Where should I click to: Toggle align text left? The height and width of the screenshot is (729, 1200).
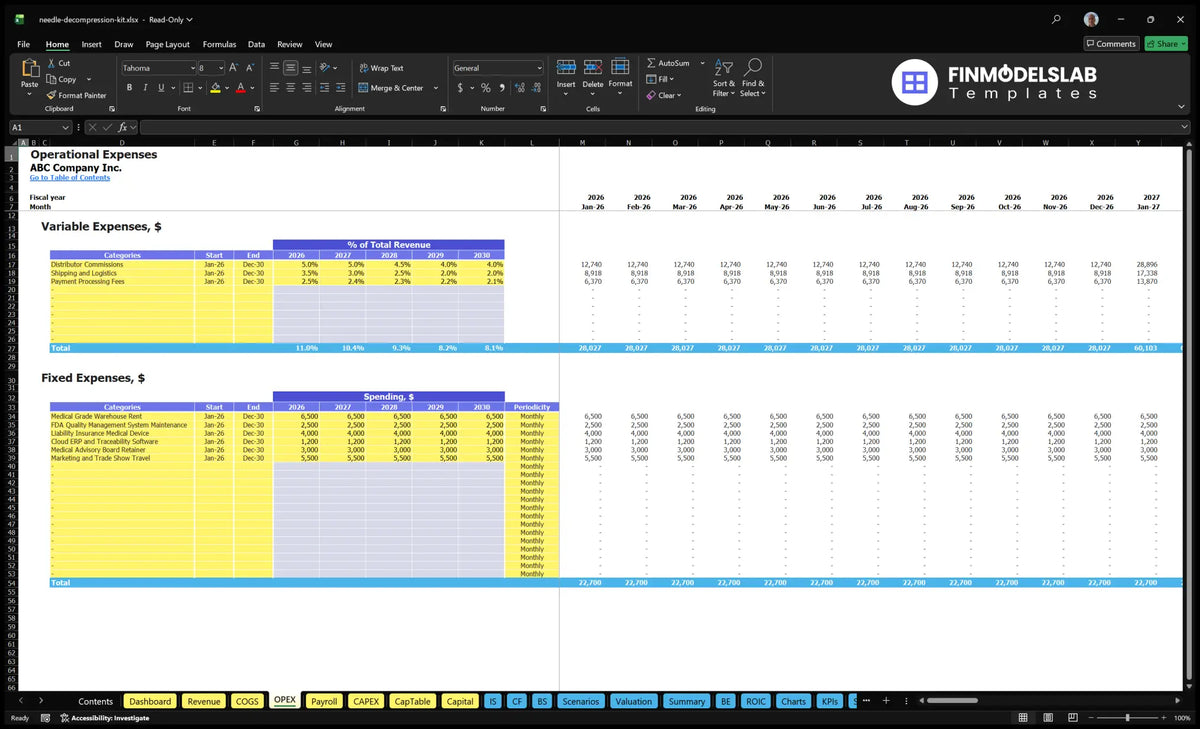click(274, 88)
